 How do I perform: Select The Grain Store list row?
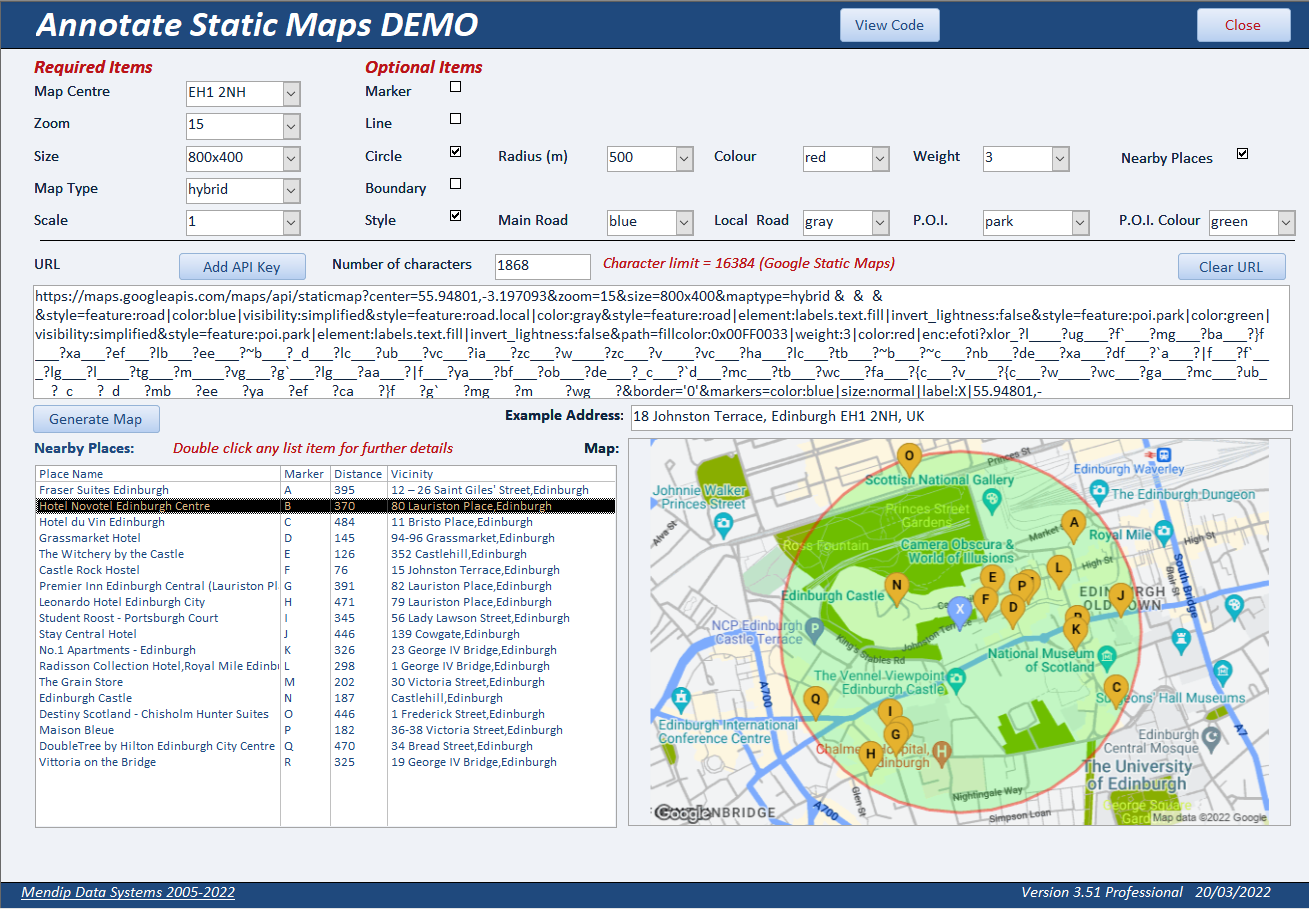pyautogui.click(x=326, y=682)
